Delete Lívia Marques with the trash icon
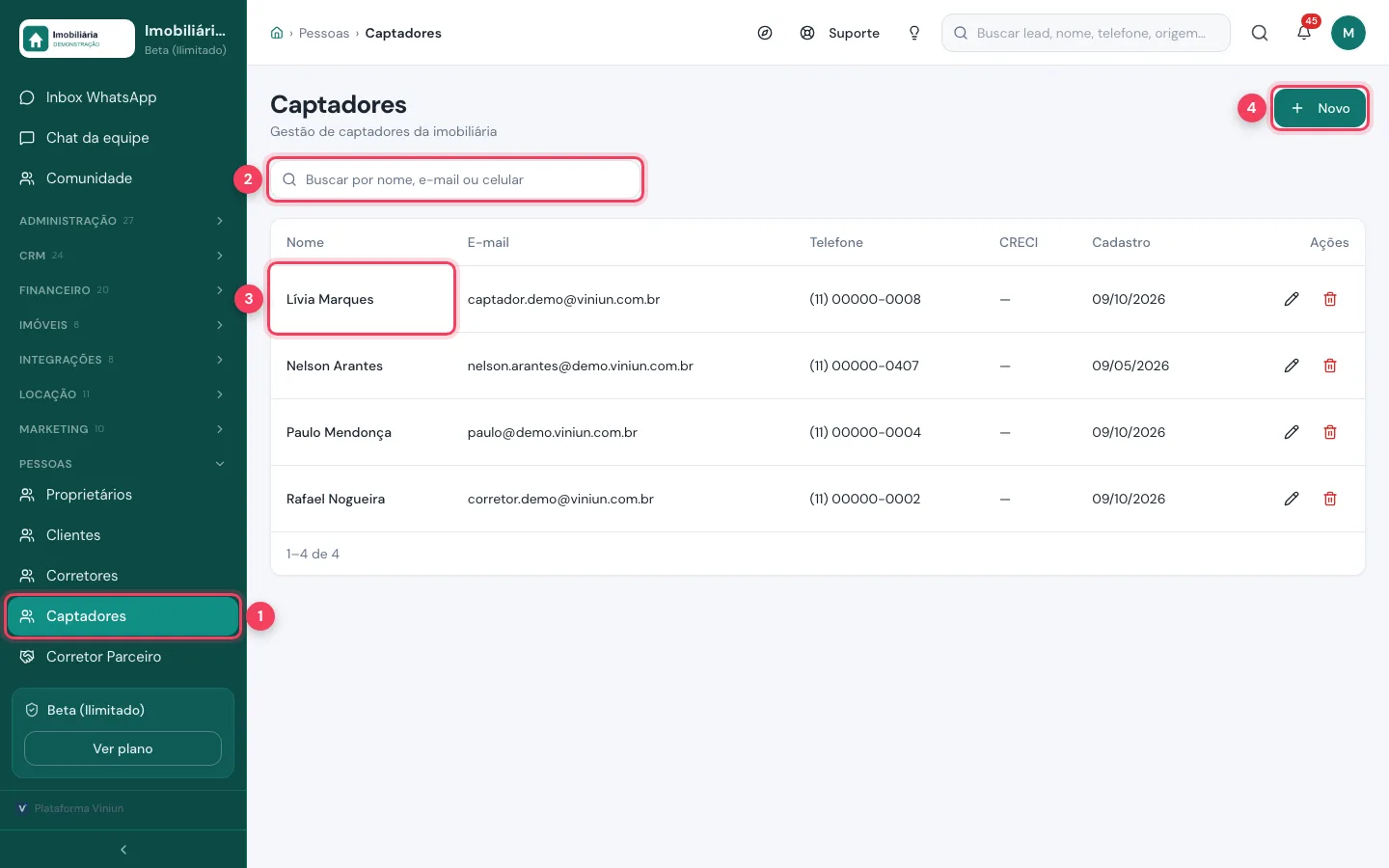This screenshot has height=868, width=1389. click(x=1330, y=299)
